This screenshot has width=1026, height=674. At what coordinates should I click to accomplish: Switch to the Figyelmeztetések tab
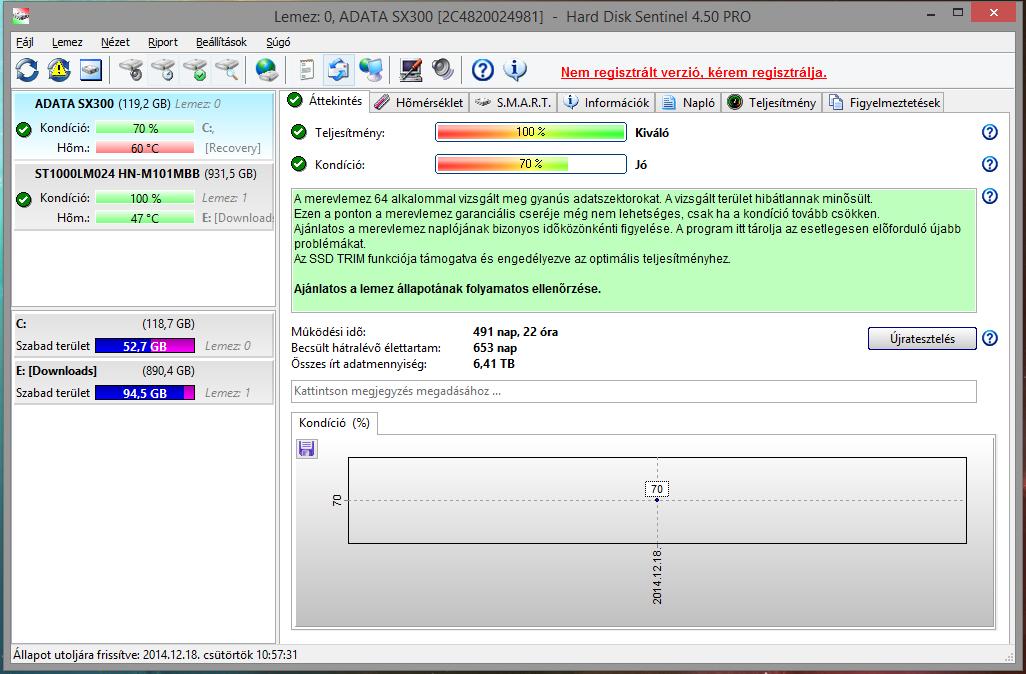[884, 103]
